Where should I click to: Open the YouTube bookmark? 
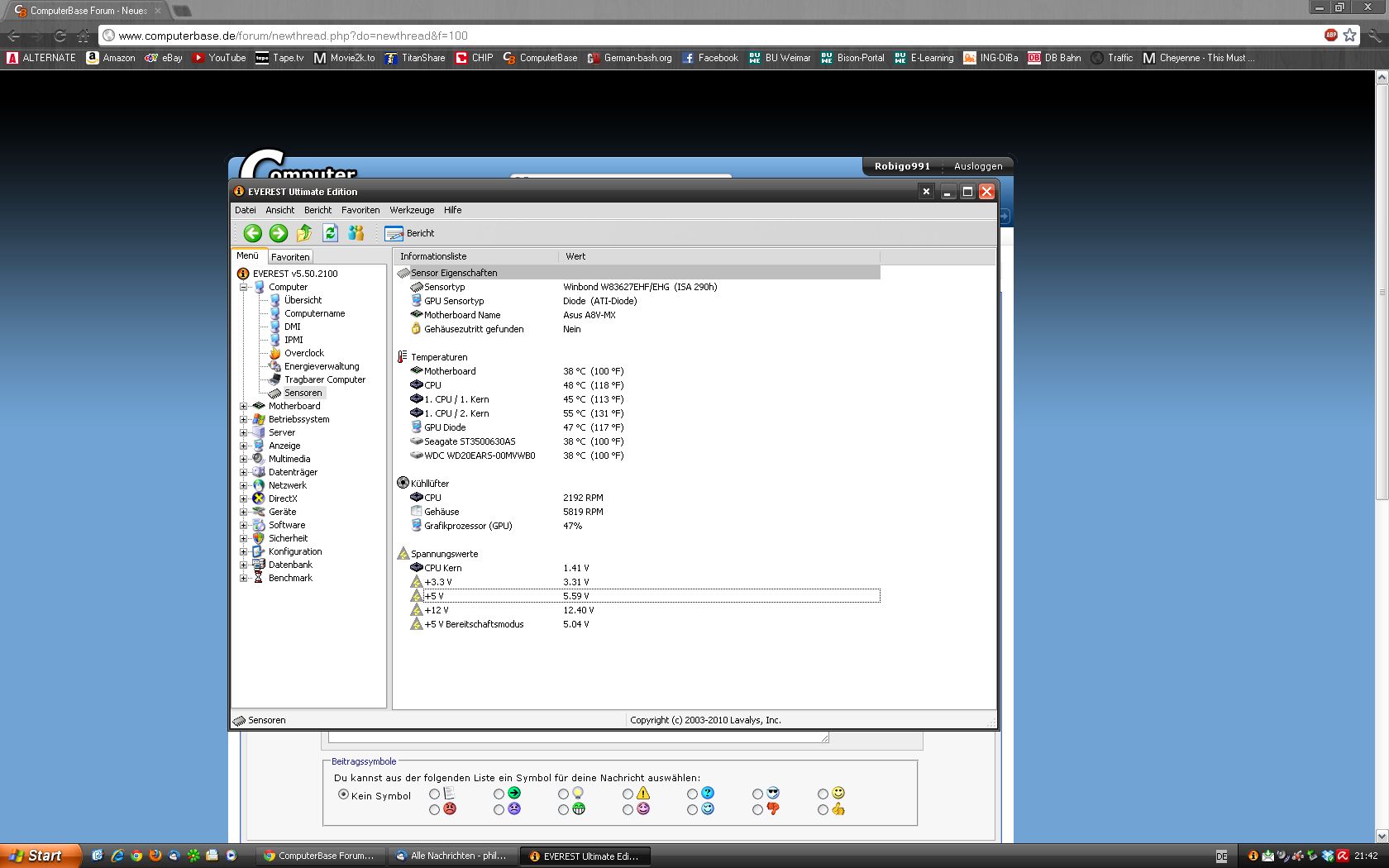(x=219, y=58)
